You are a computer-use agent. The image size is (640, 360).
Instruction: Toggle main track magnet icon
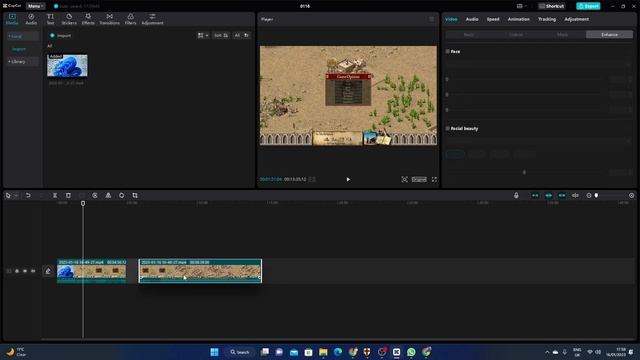point(535,196)
